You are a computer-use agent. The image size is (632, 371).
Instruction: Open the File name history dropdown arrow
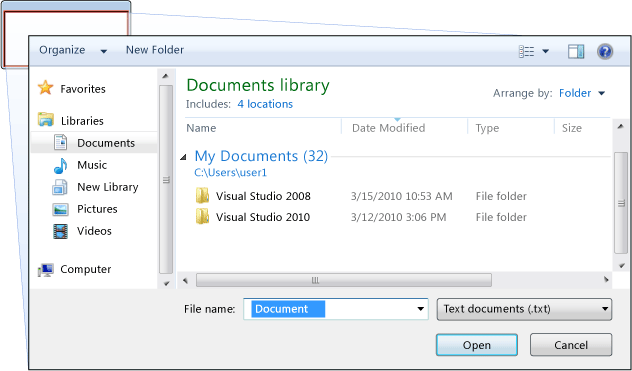[420, 309]
